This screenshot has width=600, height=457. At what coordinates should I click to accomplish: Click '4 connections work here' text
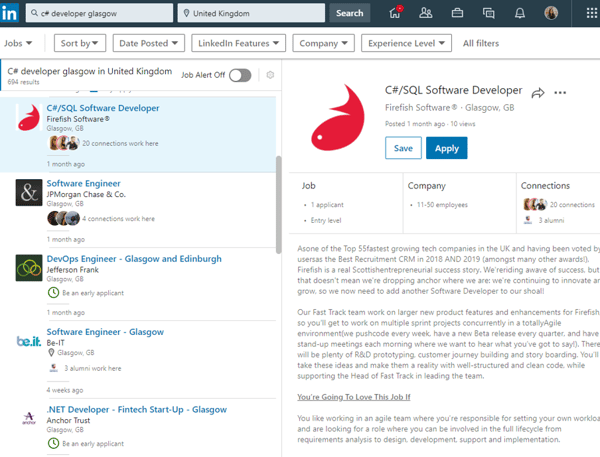(x=118, y=219)
